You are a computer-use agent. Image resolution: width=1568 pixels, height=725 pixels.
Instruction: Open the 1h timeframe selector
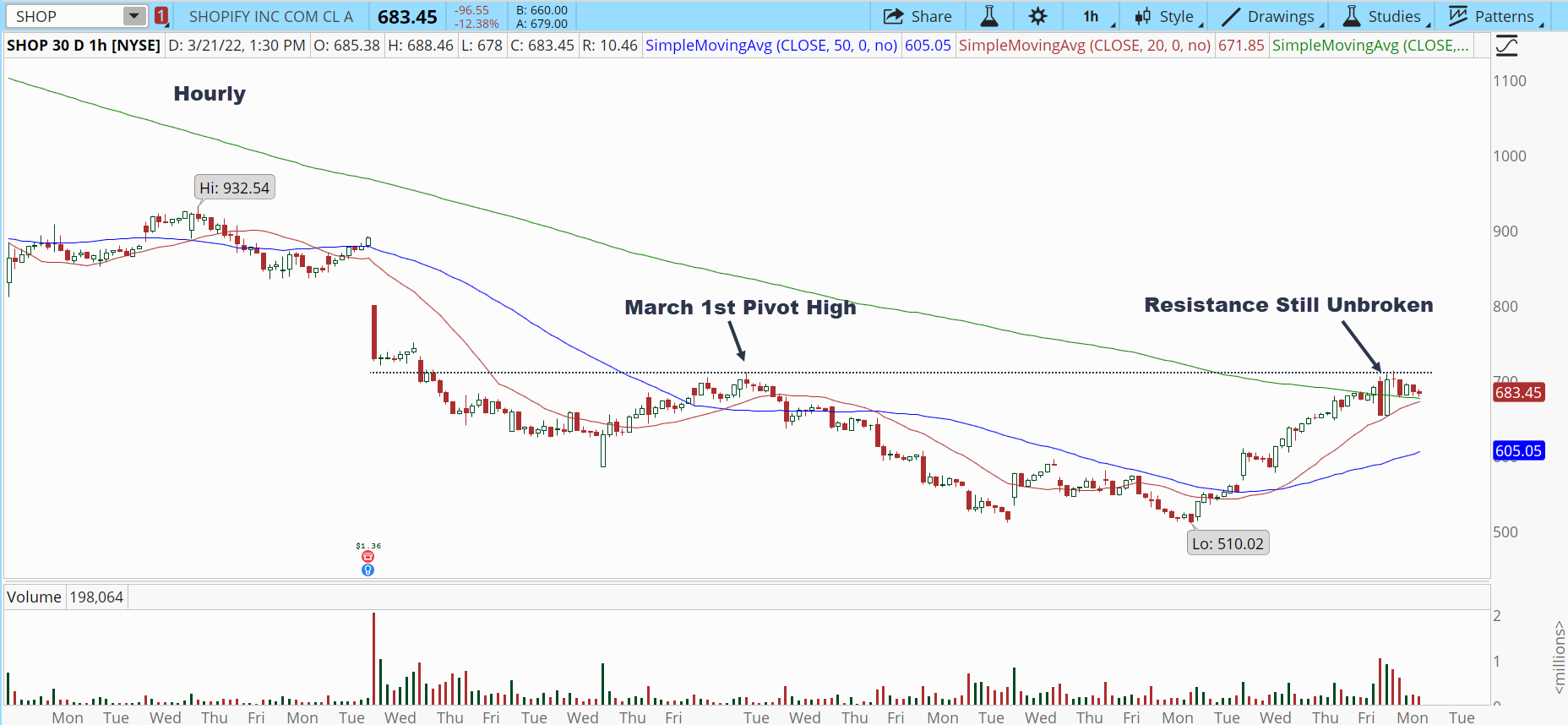coord(1092,16)
